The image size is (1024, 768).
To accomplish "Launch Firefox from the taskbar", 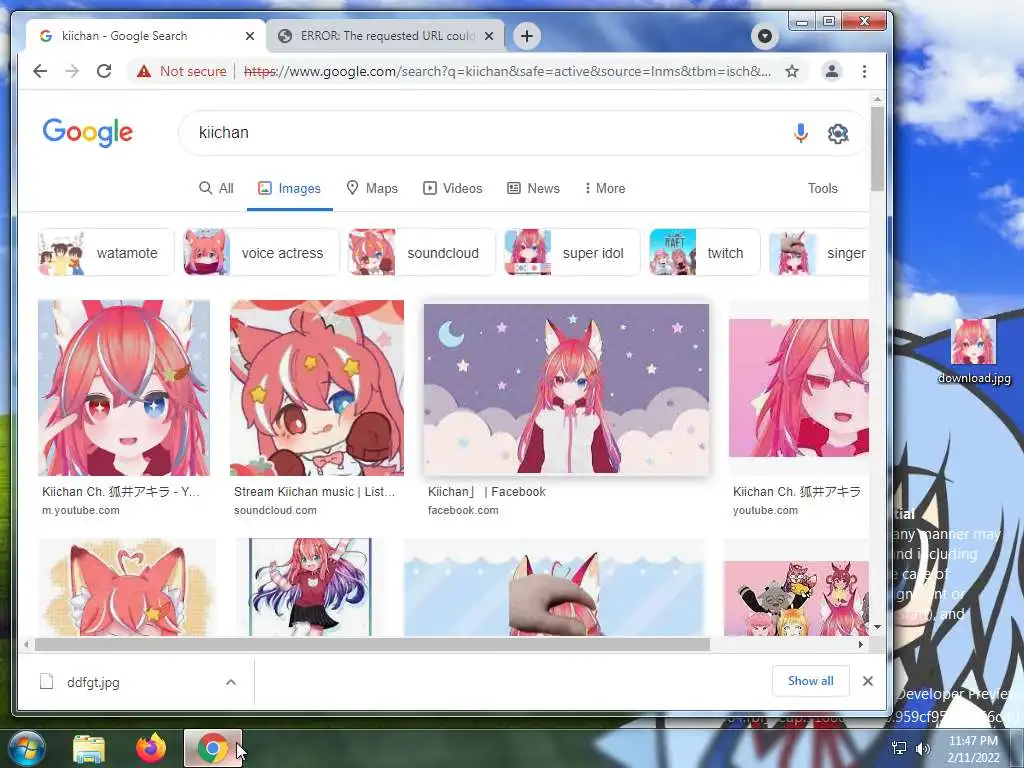I will [151, 748].
